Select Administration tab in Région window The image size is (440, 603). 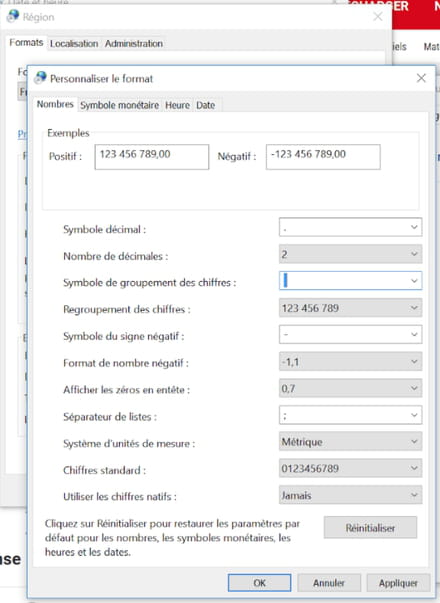coord(134,44)
